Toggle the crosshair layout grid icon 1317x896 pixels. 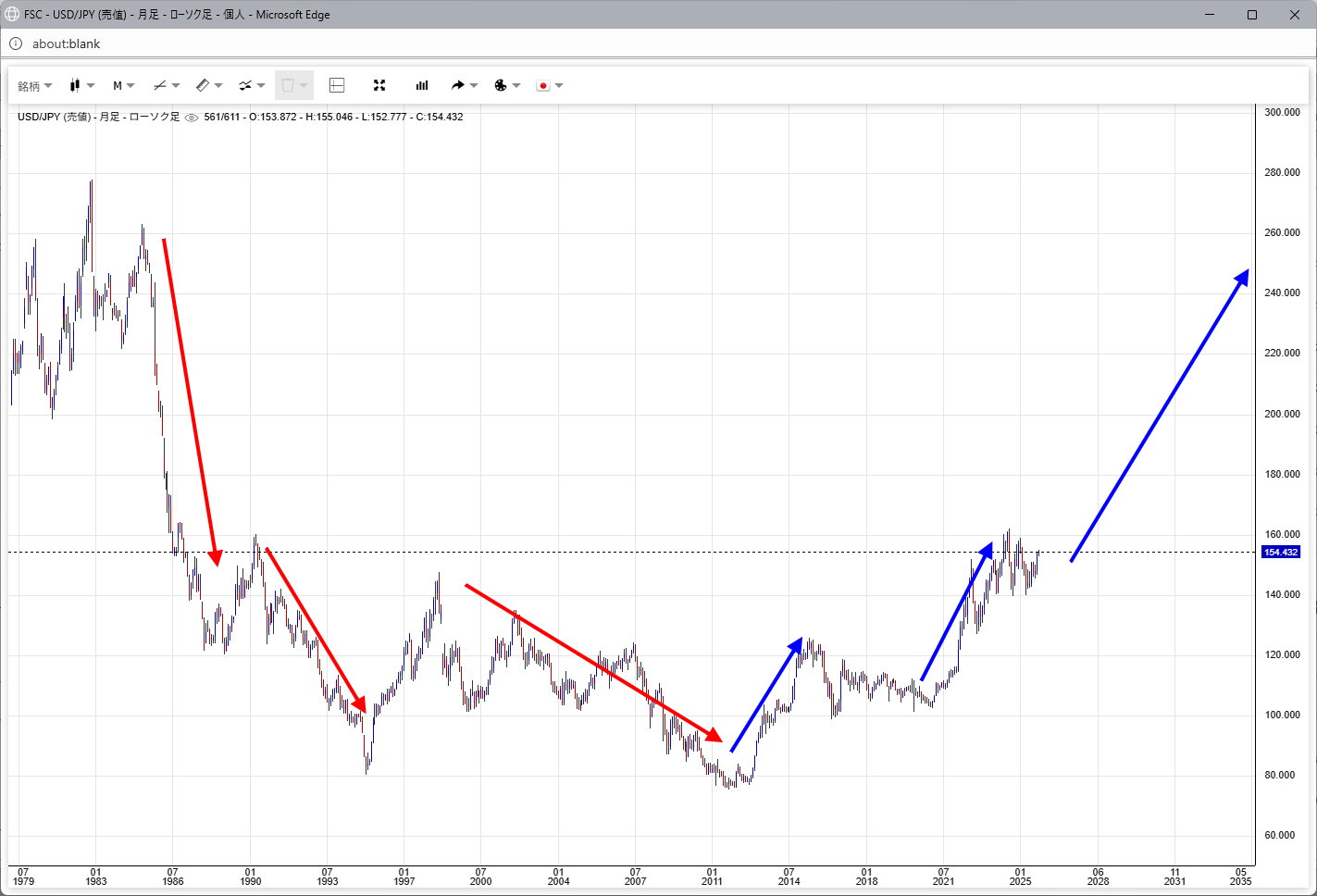click(x=337, y=85)
